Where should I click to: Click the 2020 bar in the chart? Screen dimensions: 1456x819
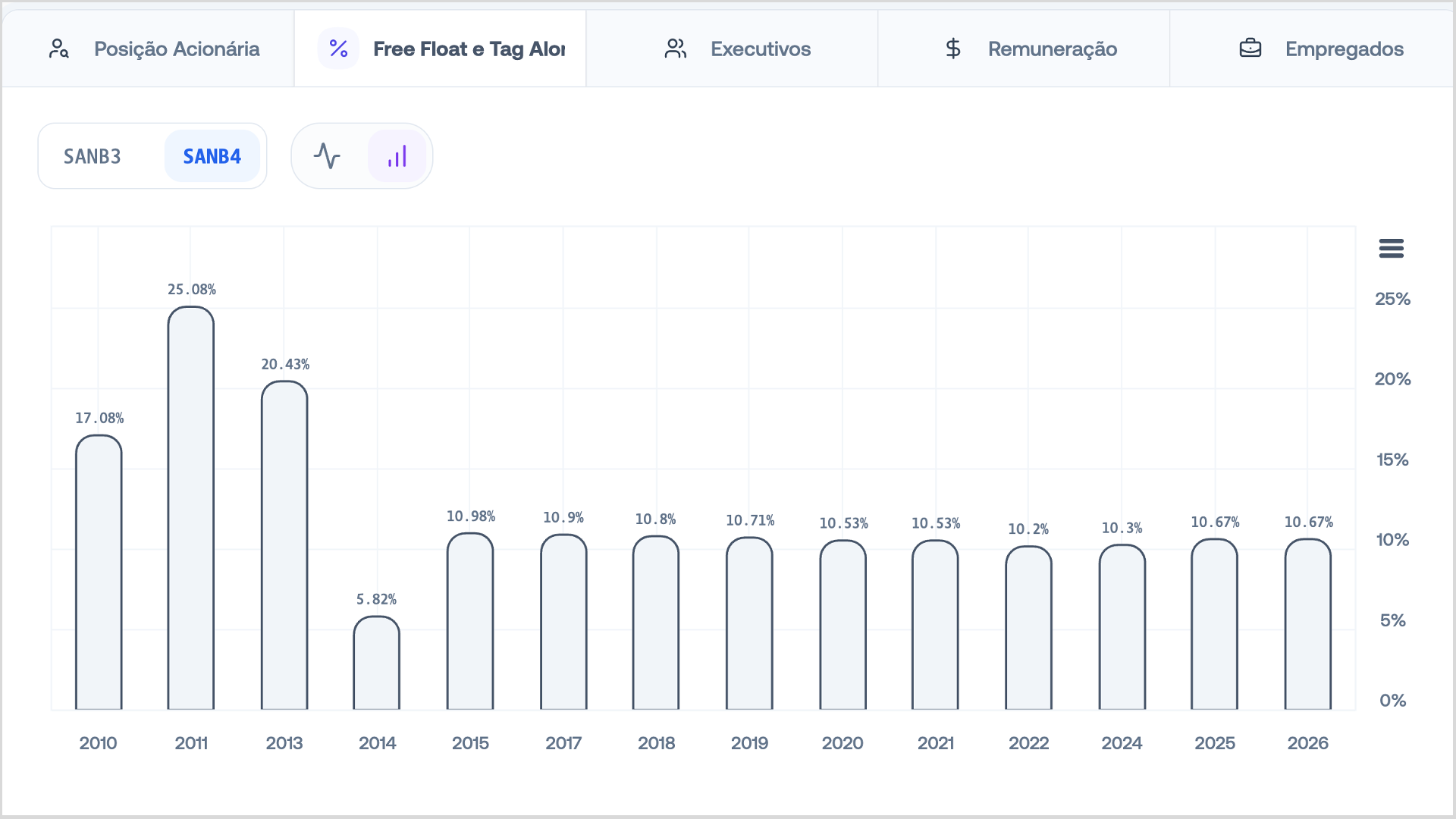pyautogui.click(x=843, y=625)
